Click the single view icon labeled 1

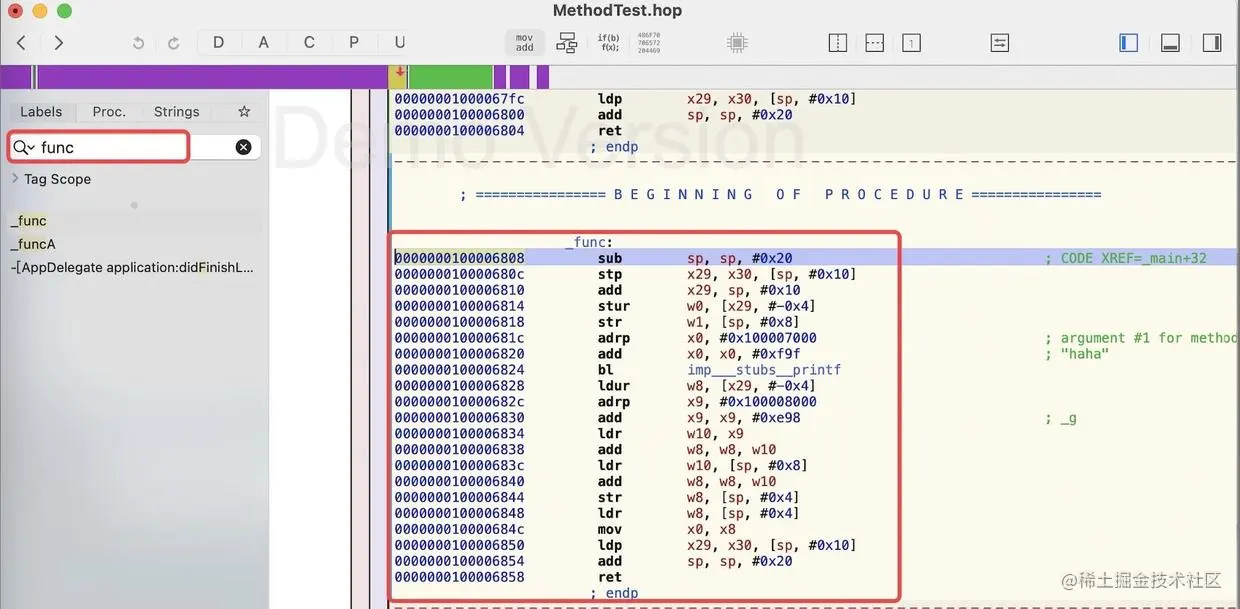(x=911, y=43)
